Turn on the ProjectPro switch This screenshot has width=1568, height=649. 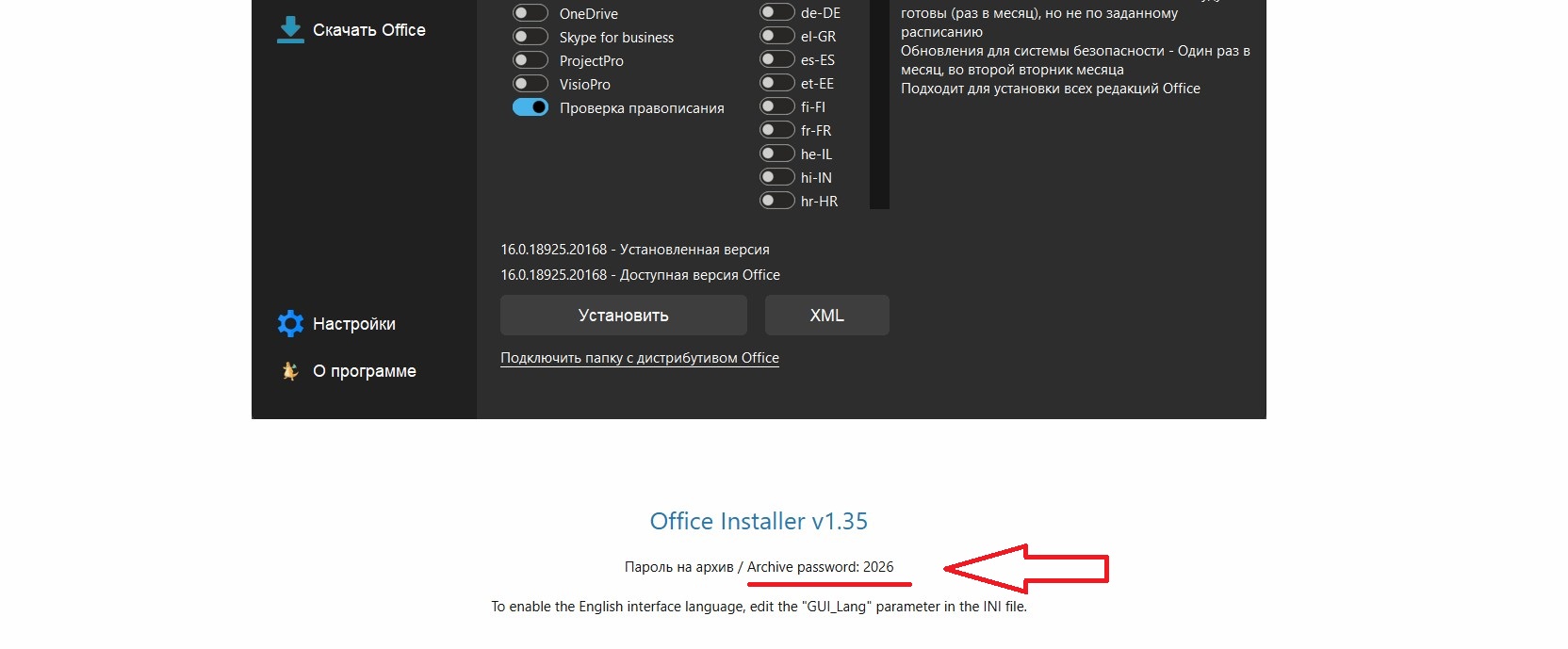click(x=531, y=60)
